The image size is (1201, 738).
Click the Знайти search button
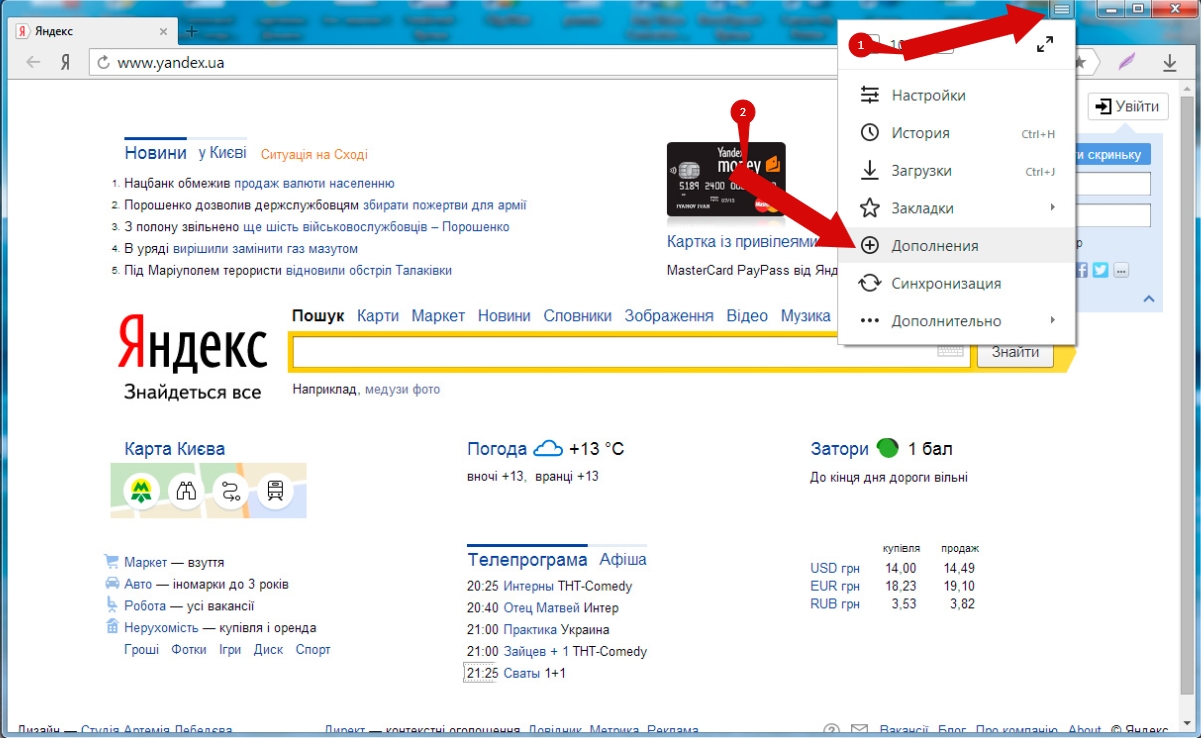pos(1015,352)
